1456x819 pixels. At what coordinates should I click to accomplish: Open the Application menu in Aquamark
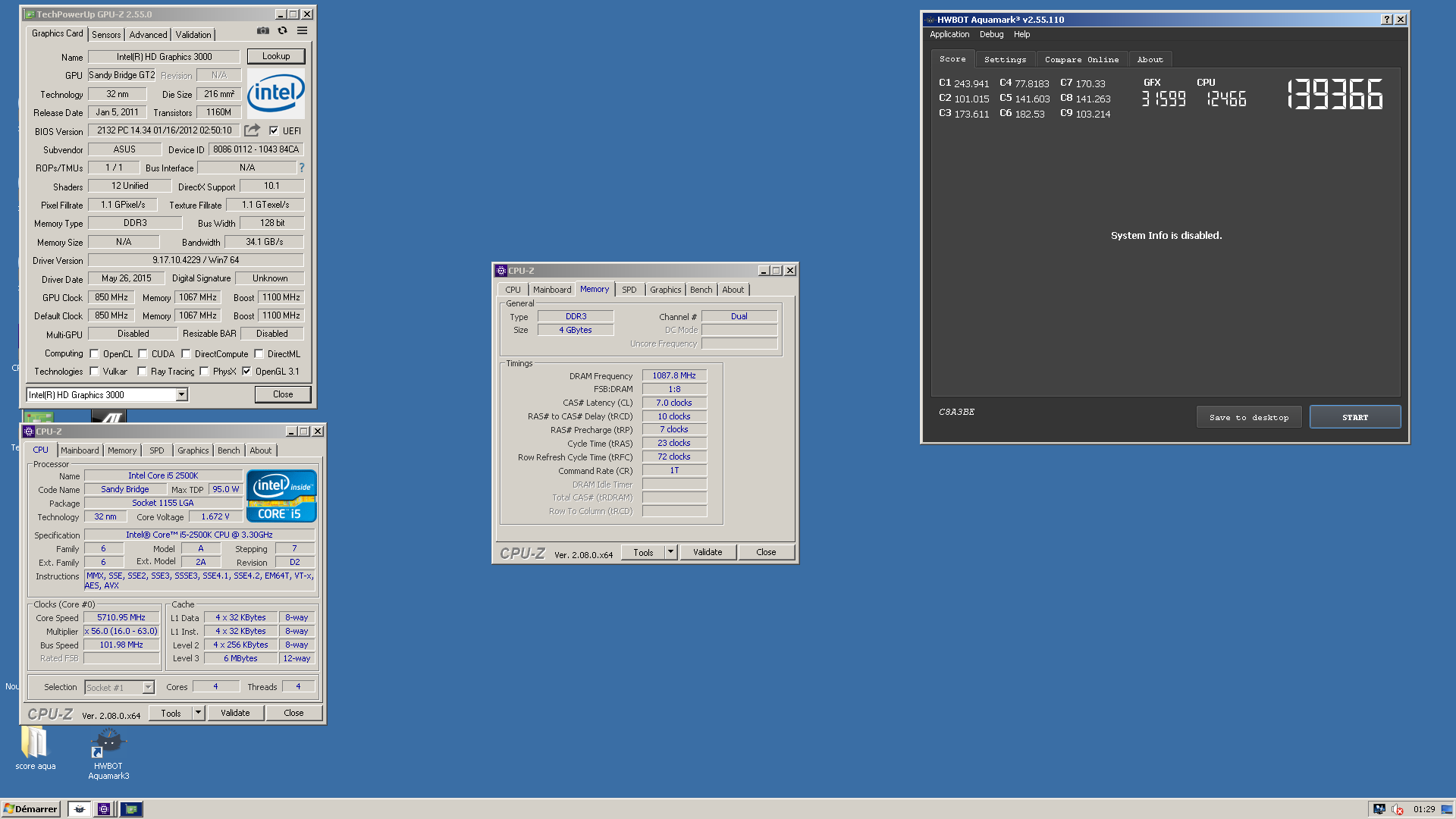949,34
